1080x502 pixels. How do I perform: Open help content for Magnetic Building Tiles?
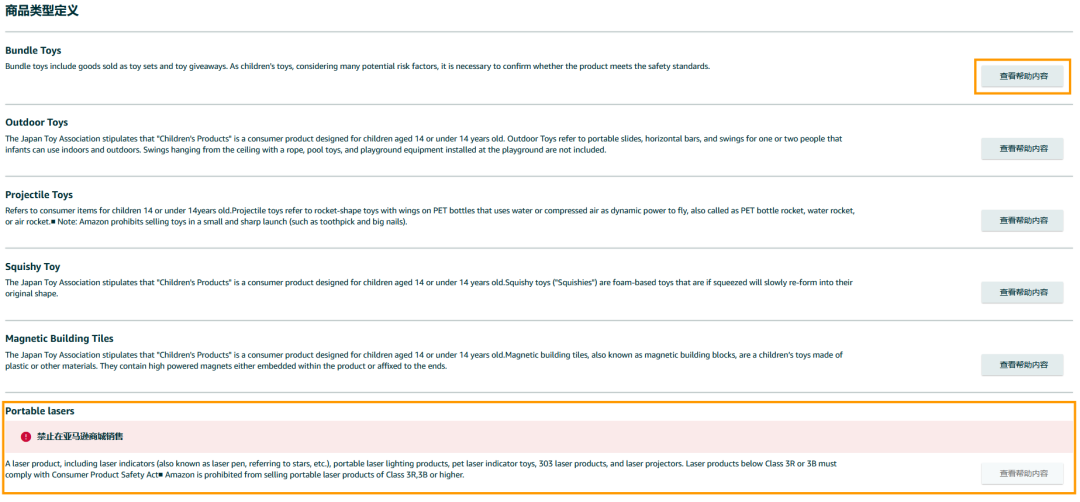(1022, 365)
